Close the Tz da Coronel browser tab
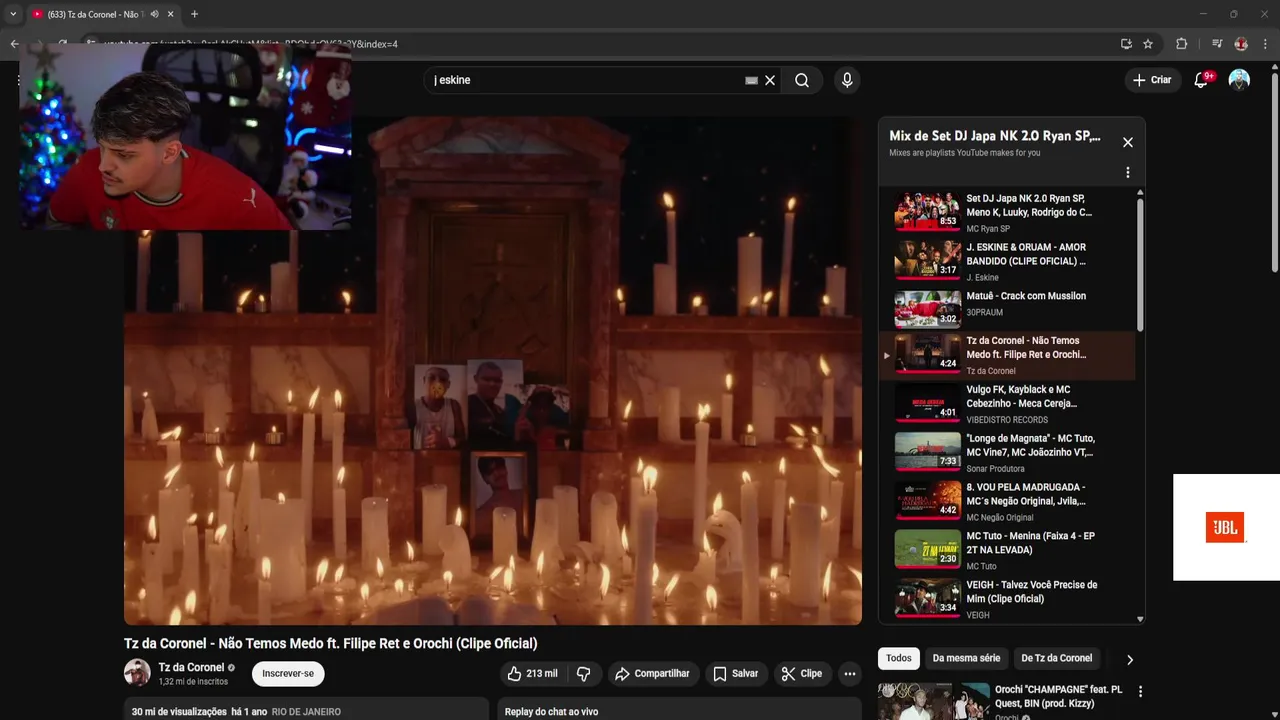Image resolution: width=1280 pixels, height=720 pixels. (170, 14)
